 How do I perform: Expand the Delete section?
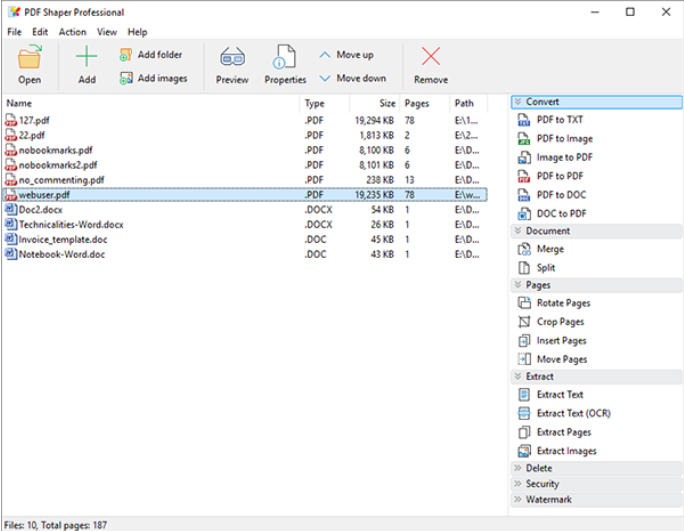(538, 468)
